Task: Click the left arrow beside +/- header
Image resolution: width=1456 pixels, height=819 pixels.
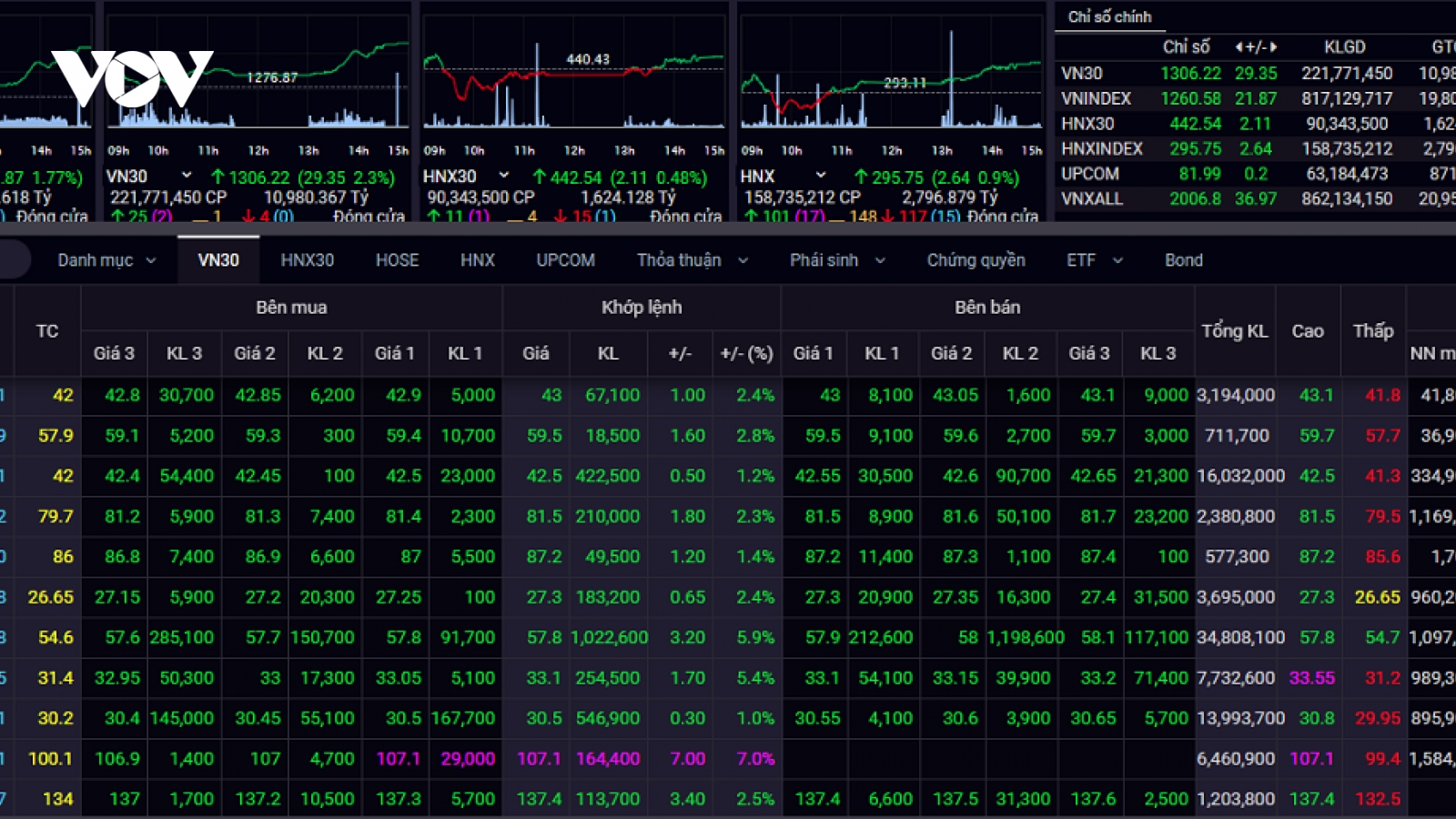Action: pos(1239,46)
